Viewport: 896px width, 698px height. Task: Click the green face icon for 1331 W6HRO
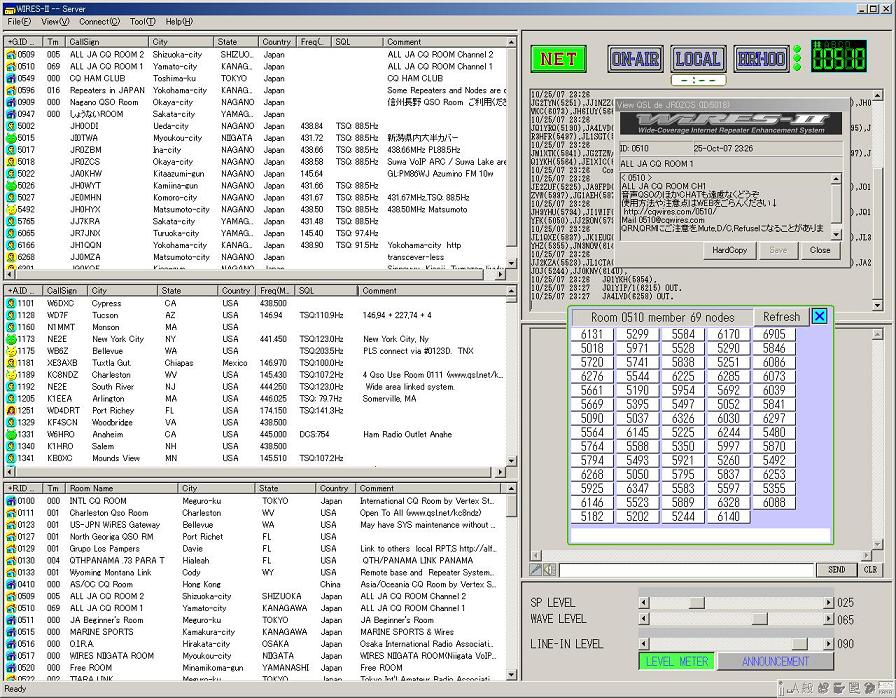(x=11, y=435)
